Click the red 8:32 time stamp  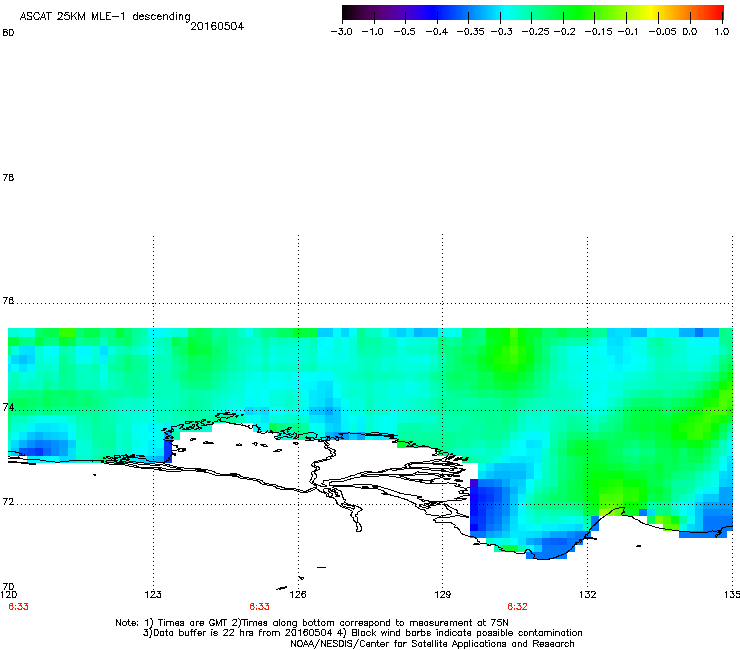[517, 607]
